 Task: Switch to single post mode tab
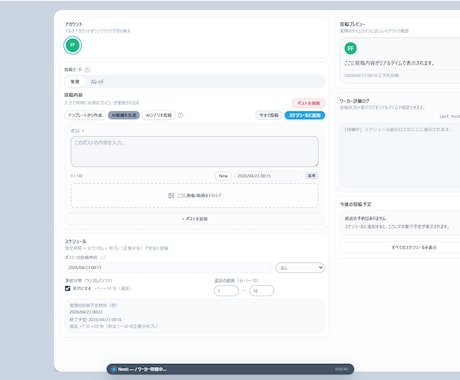pos(75,82)
